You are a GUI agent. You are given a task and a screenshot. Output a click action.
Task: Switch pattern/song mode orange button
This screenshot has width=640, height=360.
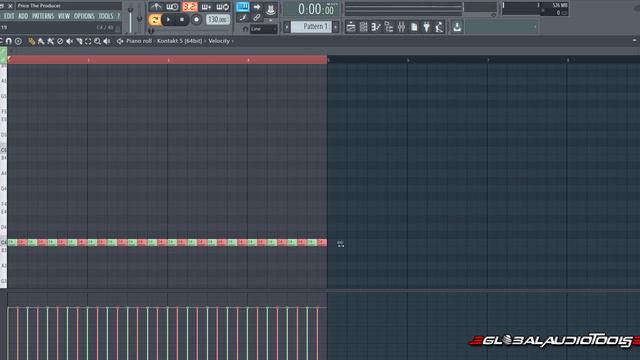155,20
